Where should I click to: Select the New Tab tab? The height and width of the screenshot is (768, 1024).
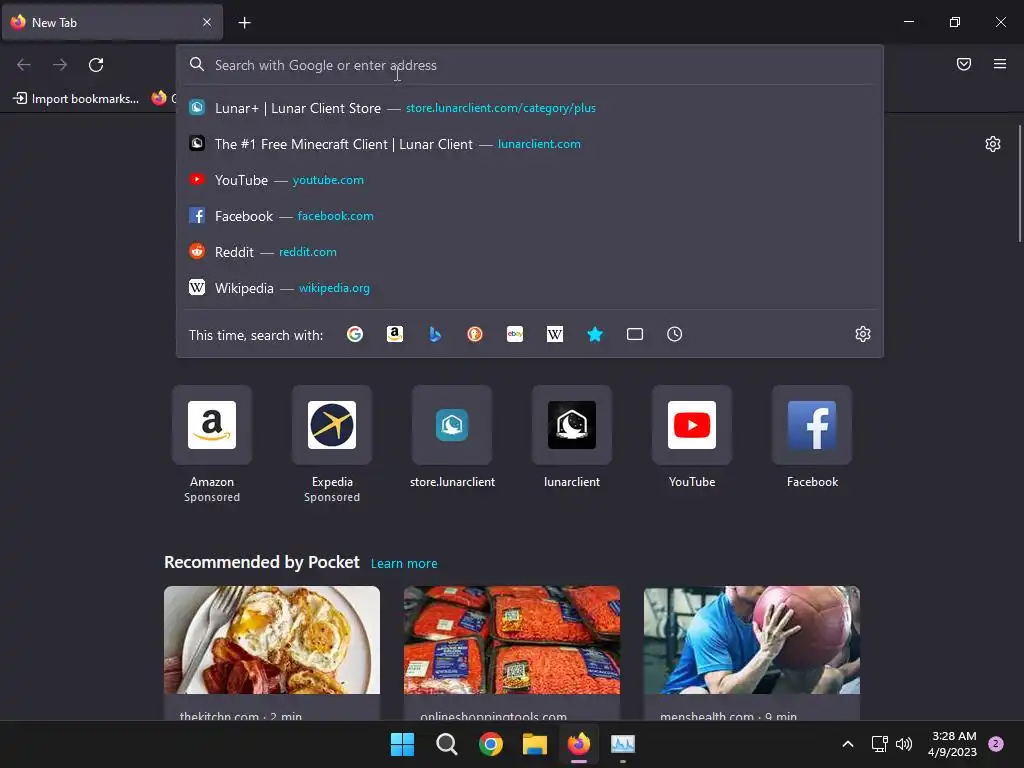(112, 22)
